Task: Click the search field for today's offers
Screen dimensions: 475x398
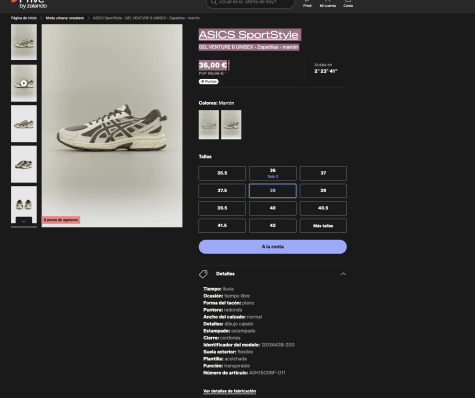Action: 250,3
